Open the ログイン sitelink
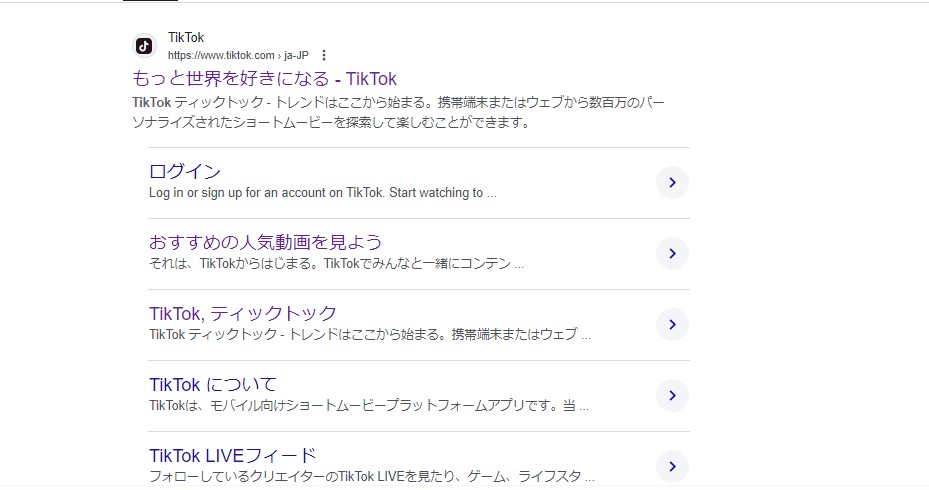Image resolution: width=929 pixels, height=490 pixels. [185, 171]
